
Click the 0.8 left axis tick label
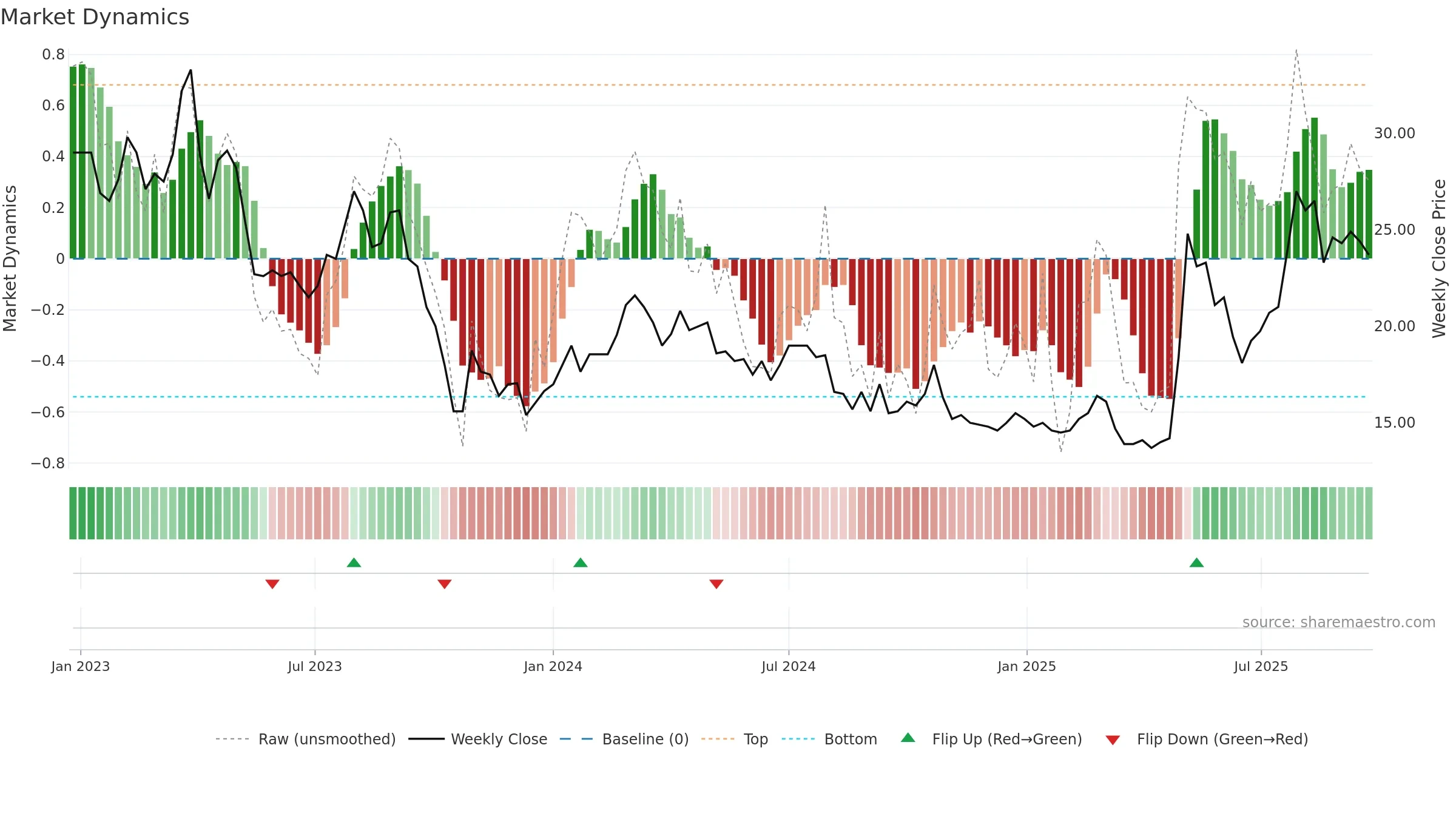[x=53, y=55]
